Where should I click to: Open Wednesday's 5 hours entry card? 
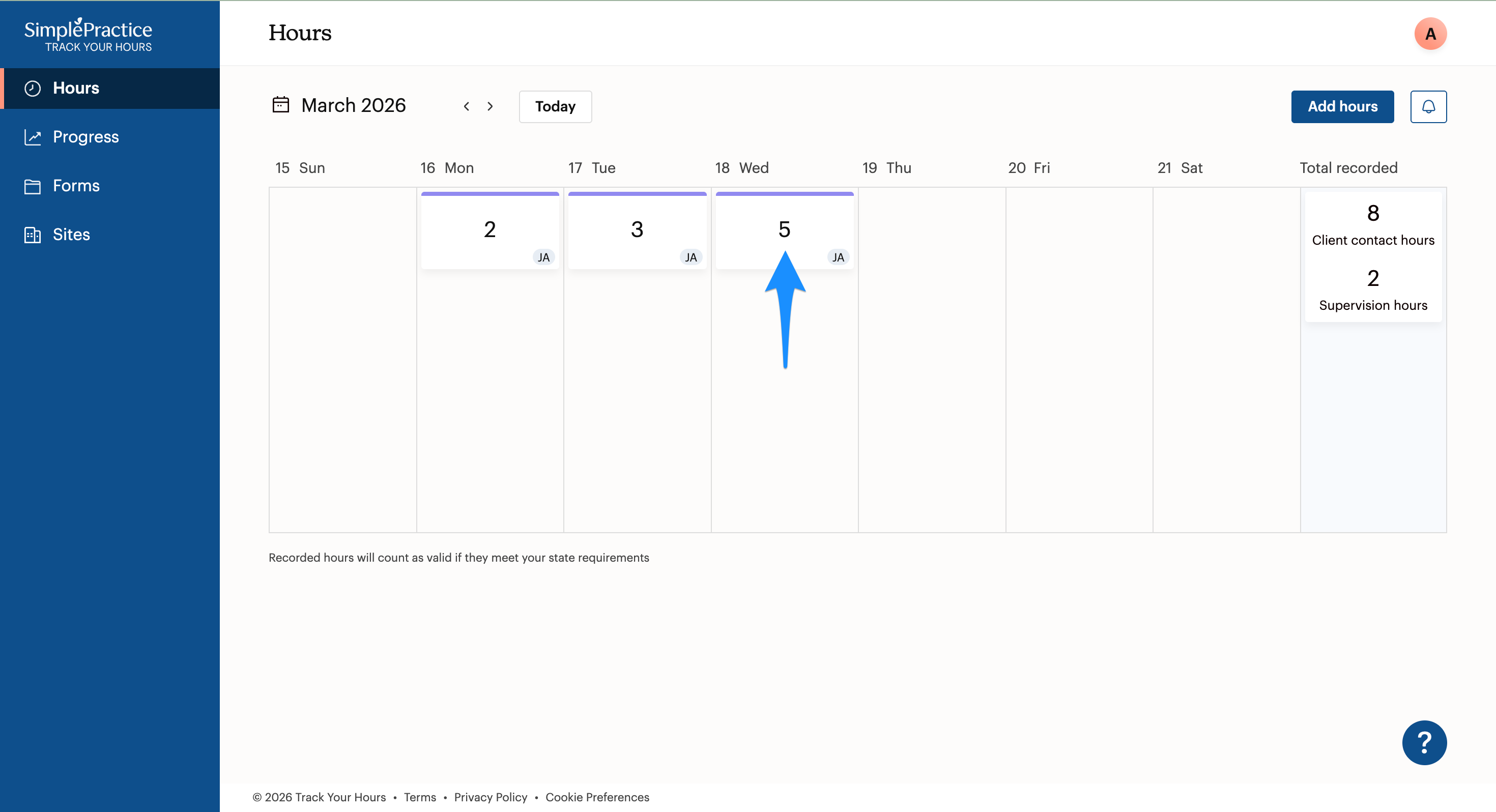[x=785, y=230]
